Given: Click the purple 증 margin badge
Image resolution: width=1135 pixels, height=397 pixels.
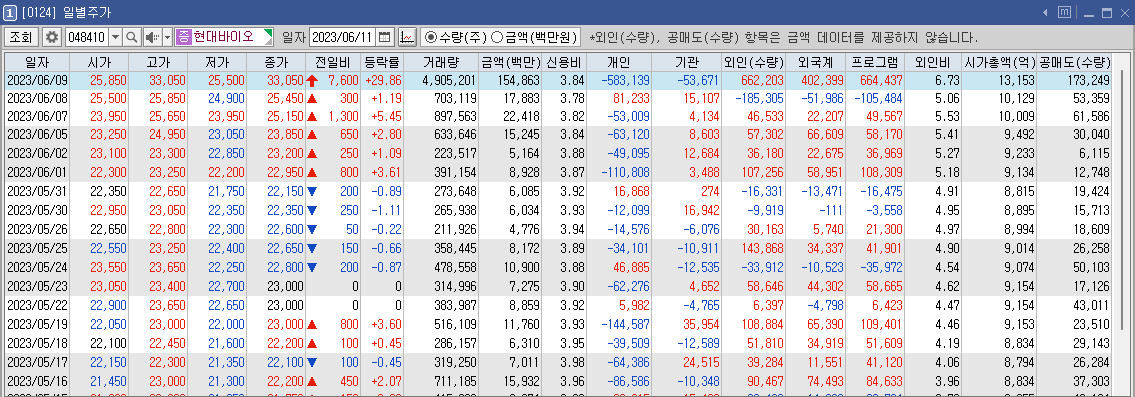Looking at the screenshot, I should click(183, 36).
